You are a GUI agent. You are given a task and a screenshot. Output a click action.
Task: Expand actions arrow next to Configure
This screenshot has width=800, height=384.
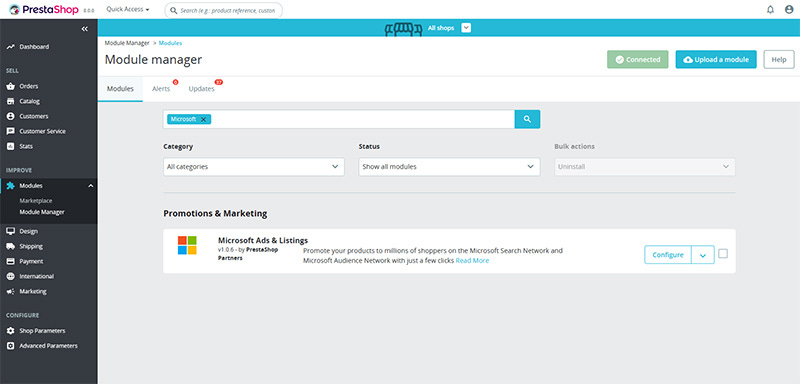coord(703,255)
